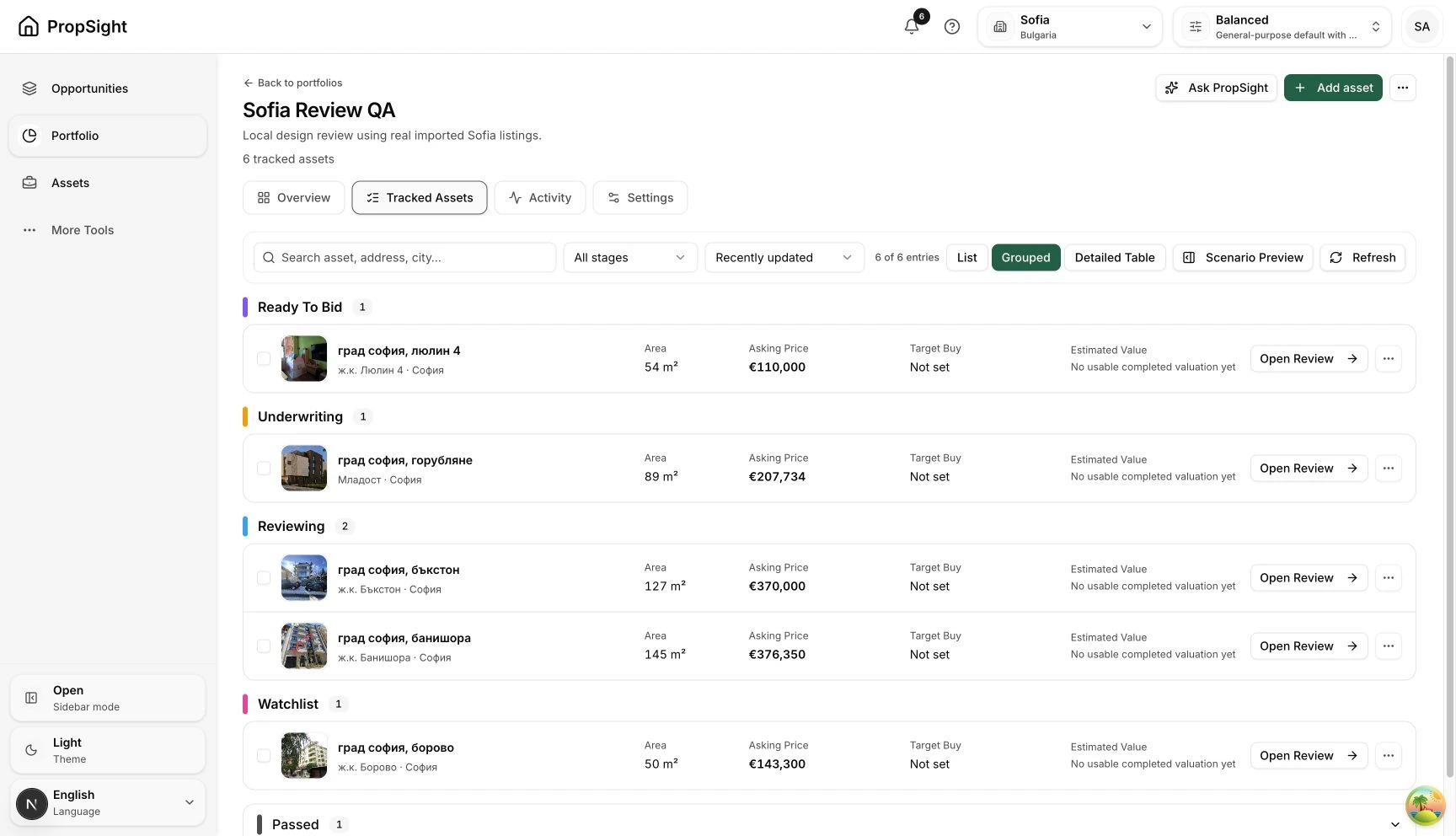Open the portfolio more-options ellipsis next to Add asset
This screenshot has width=1456, height=836.
click(x=1402, y=88)
